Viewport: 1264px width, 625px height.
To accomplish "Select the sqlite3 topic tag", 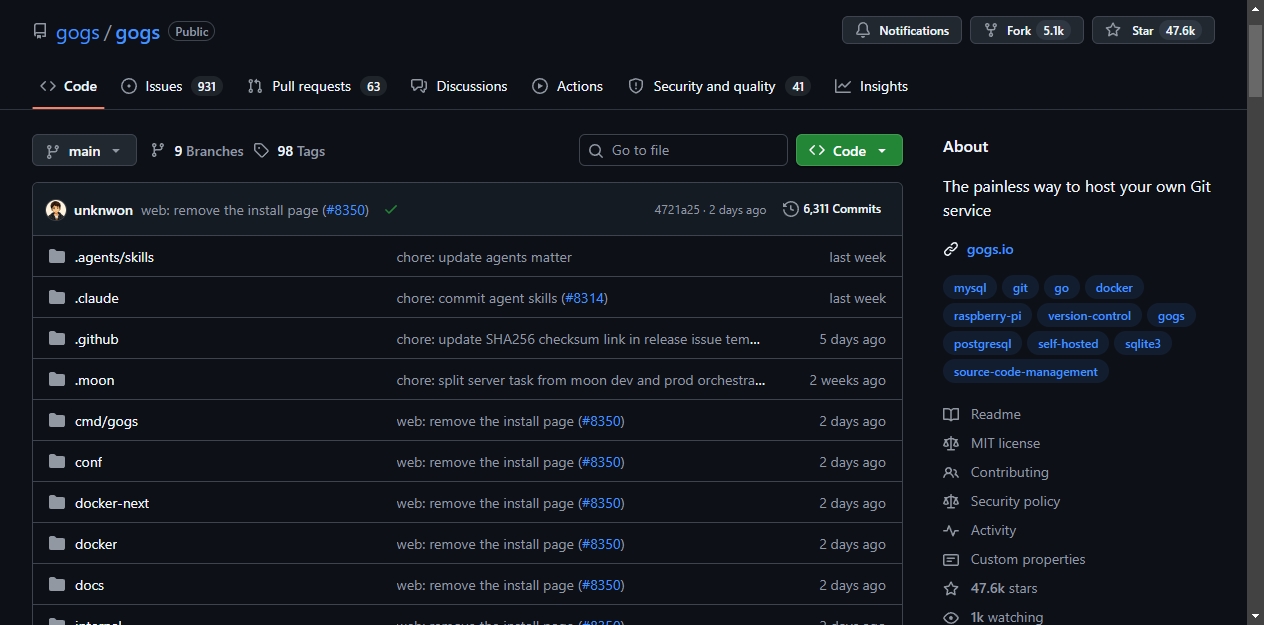I will click(x=1143, y=343).
